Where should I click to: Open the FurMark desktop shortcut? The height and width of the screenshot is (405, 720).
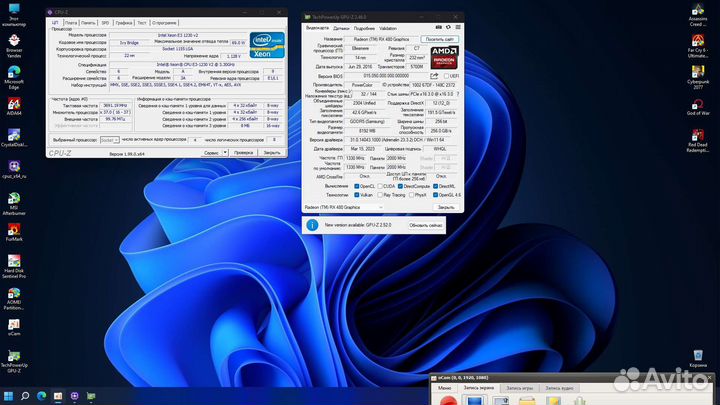[14, 232]
